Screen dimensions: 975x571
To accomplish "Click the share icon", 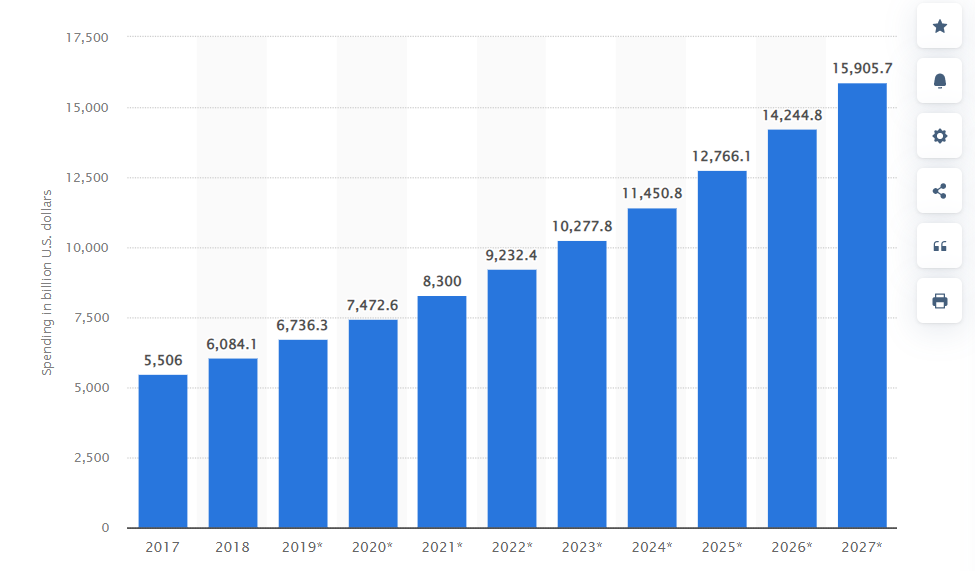I will click(939, 191).
